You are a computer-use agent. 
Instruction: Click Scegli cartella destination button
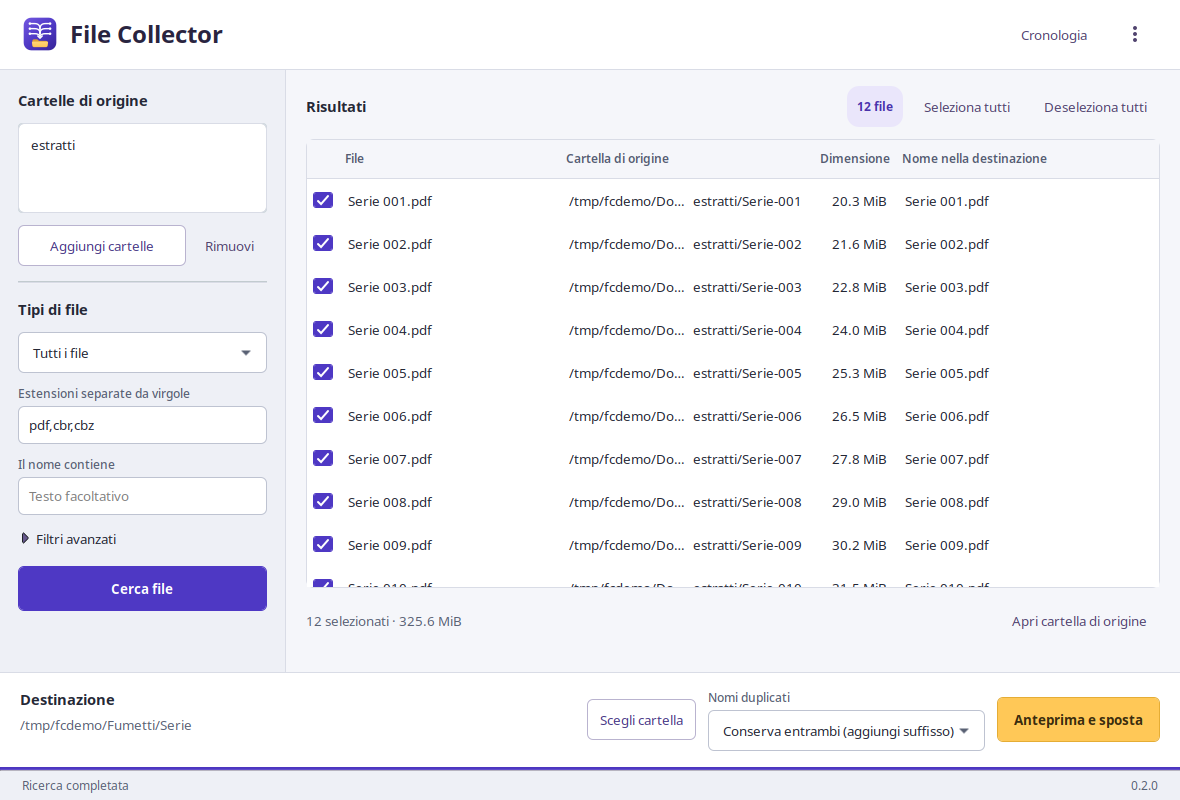click(641, 720)
